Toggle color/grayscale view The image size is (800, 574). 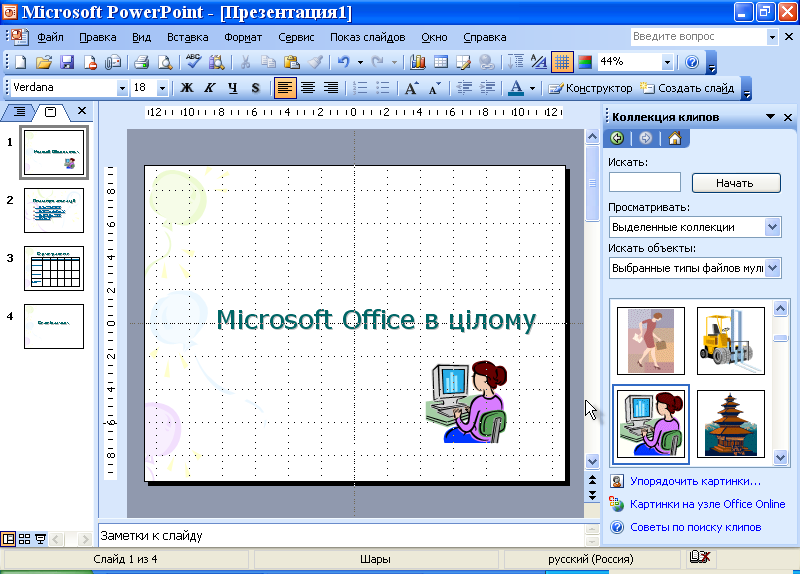(x=585, y=62)
